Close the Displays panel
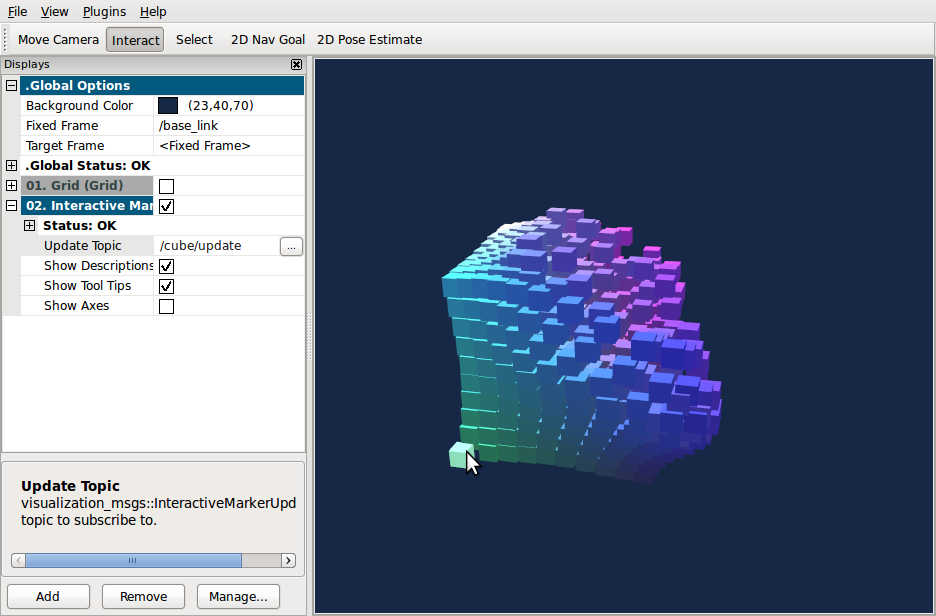This screenshot has height=616, width=936. [x=296, y=65]
